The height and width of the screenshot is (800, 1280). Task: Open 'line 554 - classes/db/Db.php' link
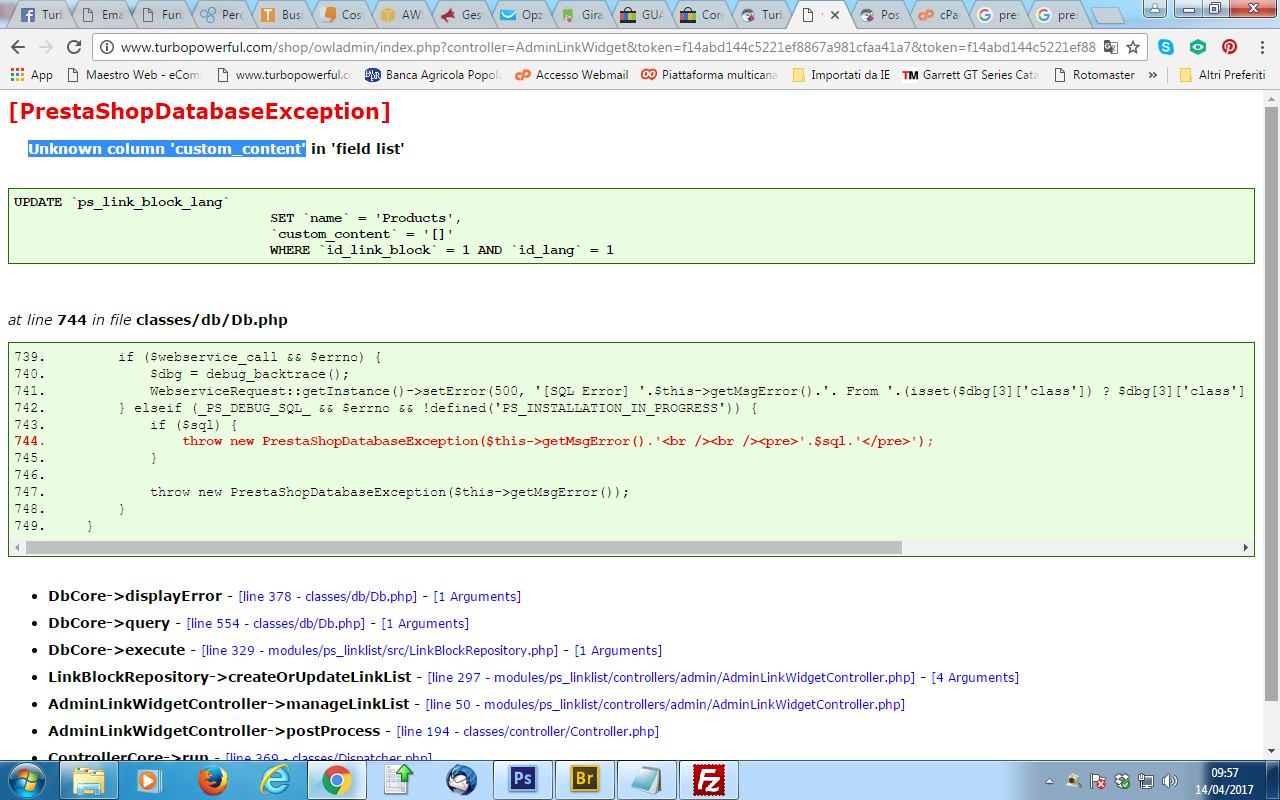[x=275, y=624]
